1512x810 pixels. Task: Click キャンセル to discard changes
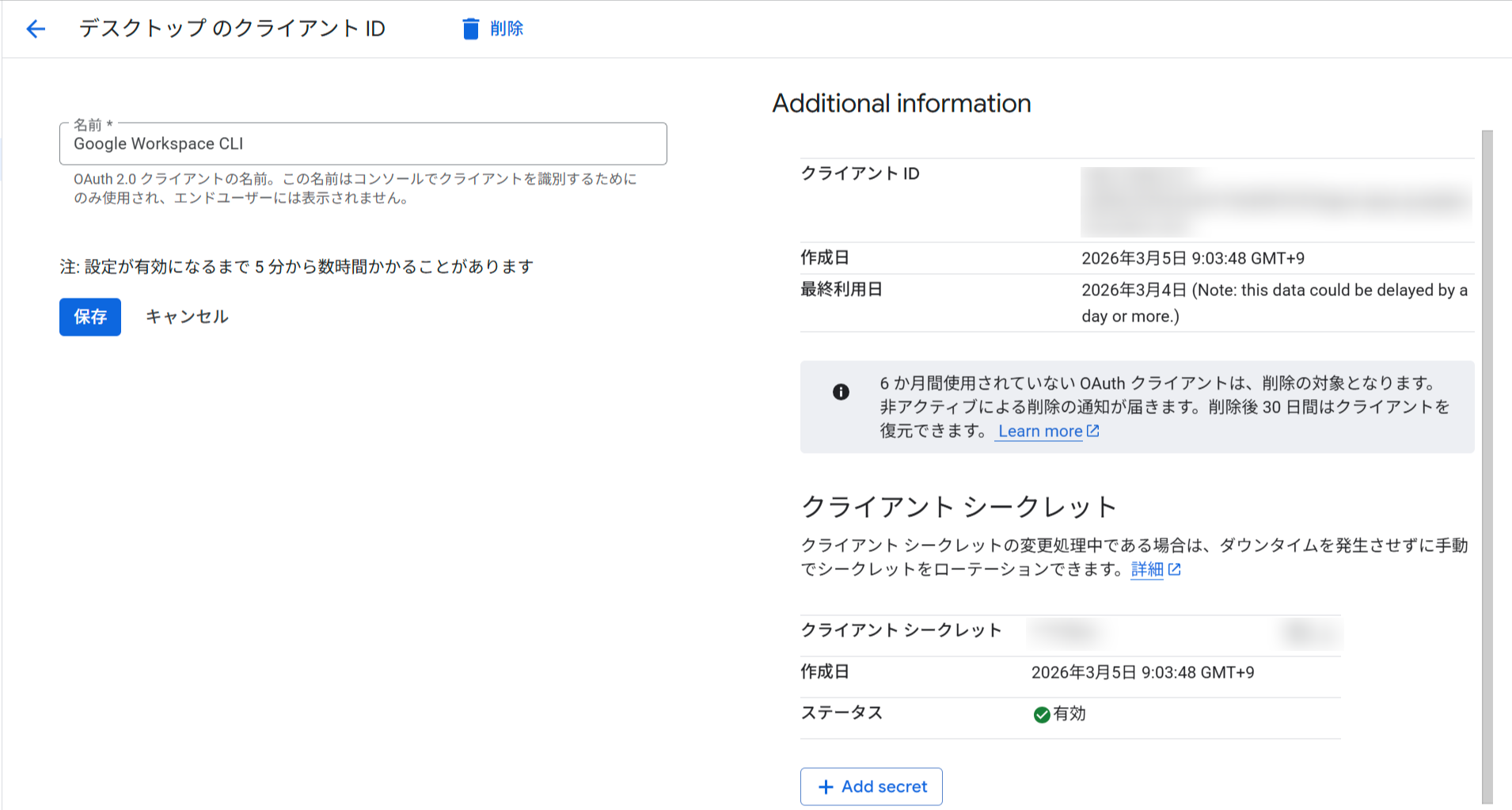(186, 316)
